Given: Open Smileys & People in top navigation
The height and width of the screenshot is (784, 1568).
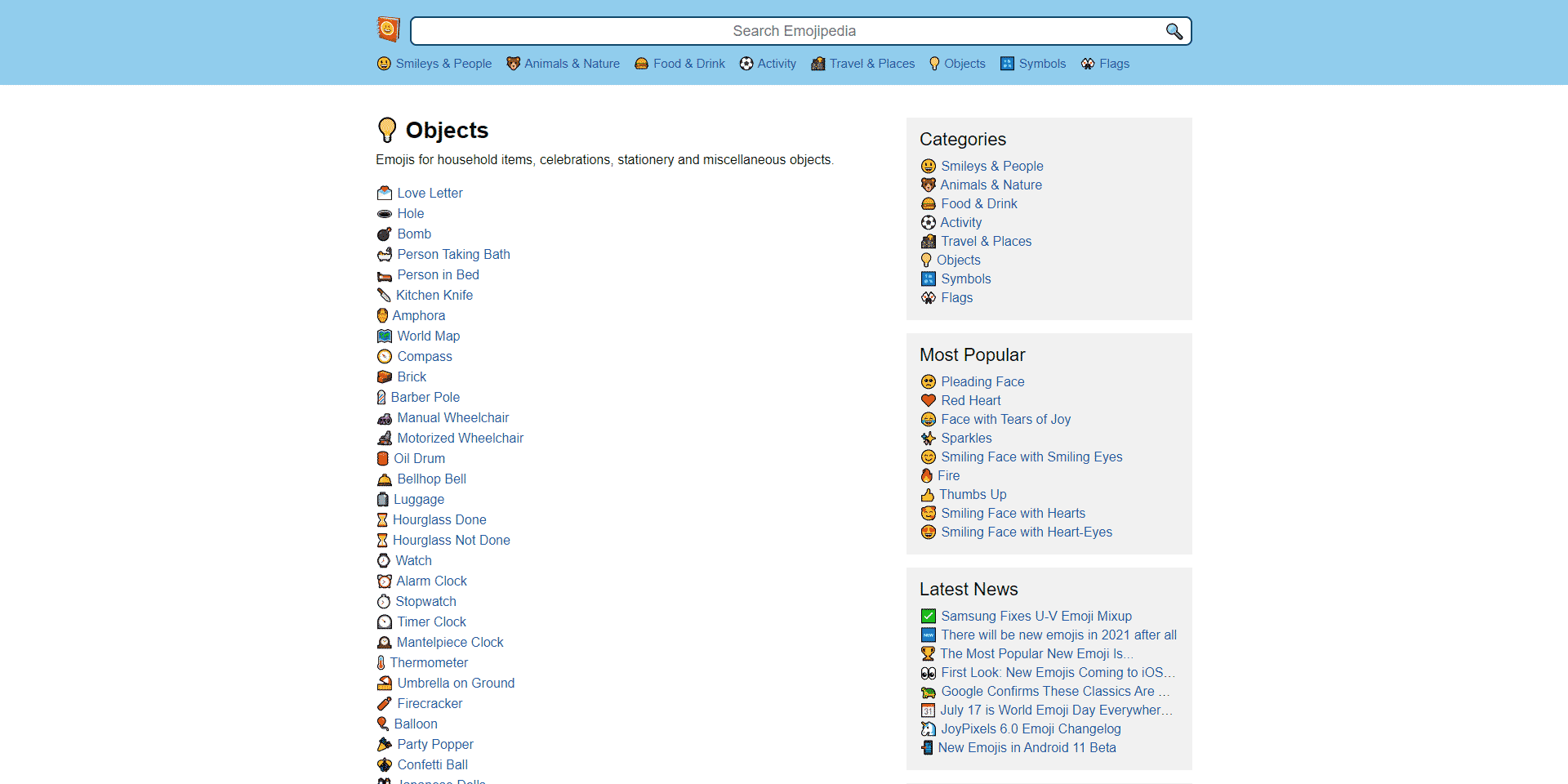Looking at the screenshot, I should [443, 64].
